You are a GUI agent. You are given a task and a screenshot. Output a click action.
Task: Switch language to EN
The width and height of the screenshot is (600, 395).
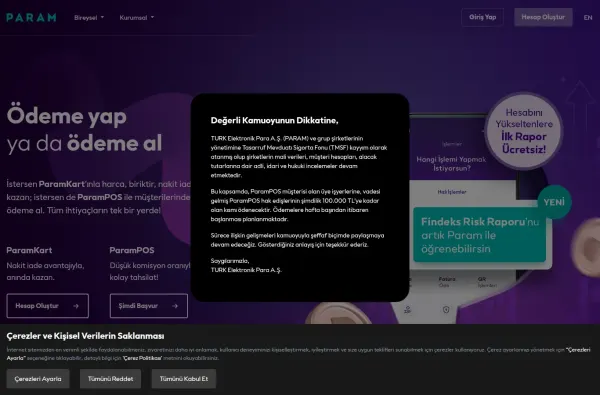(588, 18)
